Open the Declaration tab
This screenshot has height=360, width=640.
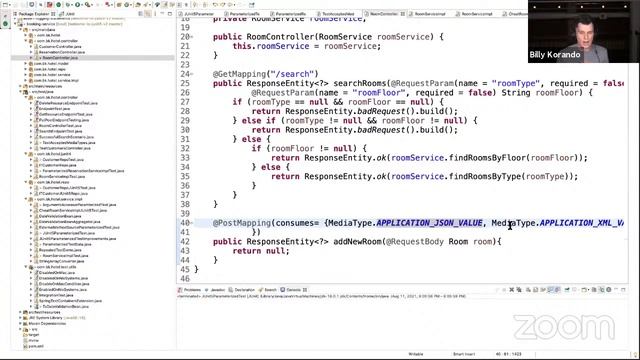242,290
